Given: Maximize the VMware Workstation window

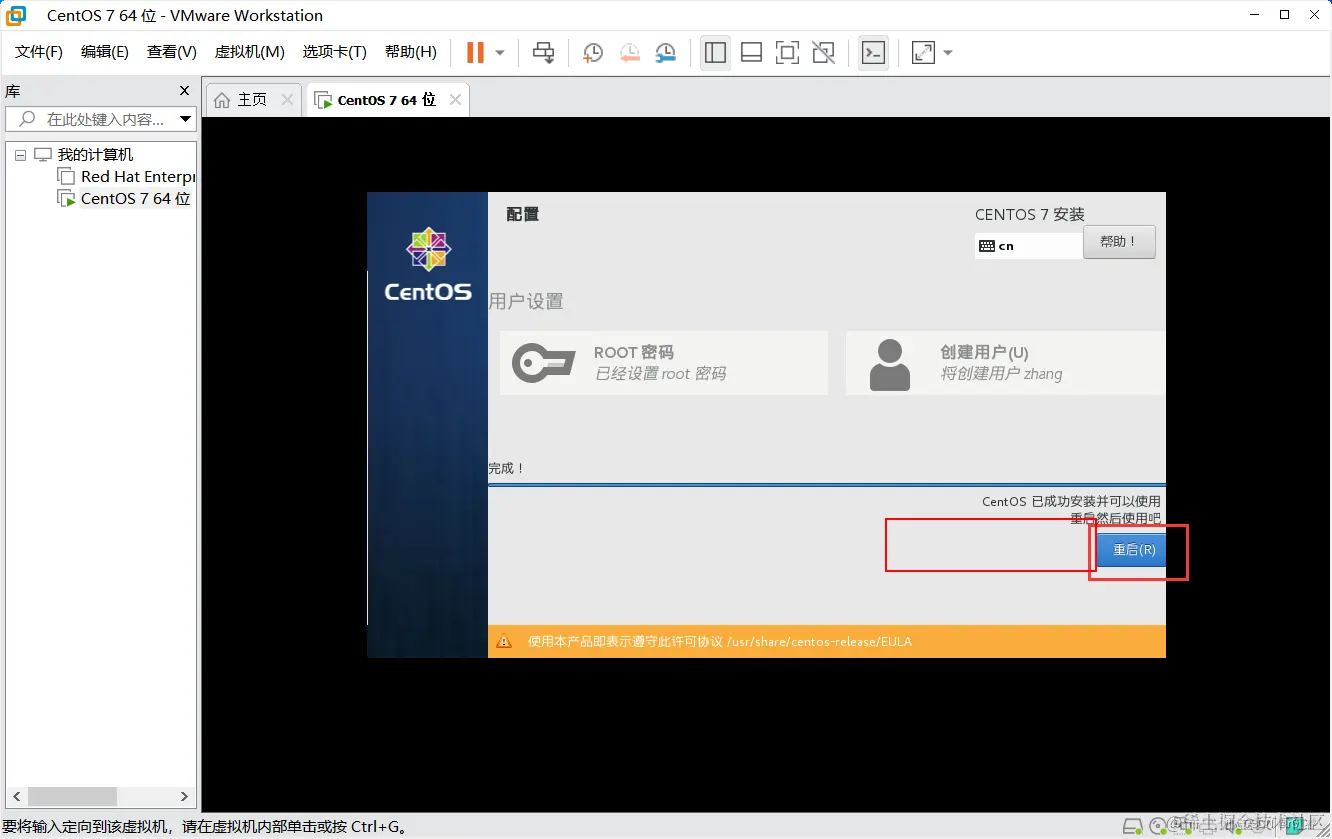Looking at the screenshot, I should tap(1285, 15).
